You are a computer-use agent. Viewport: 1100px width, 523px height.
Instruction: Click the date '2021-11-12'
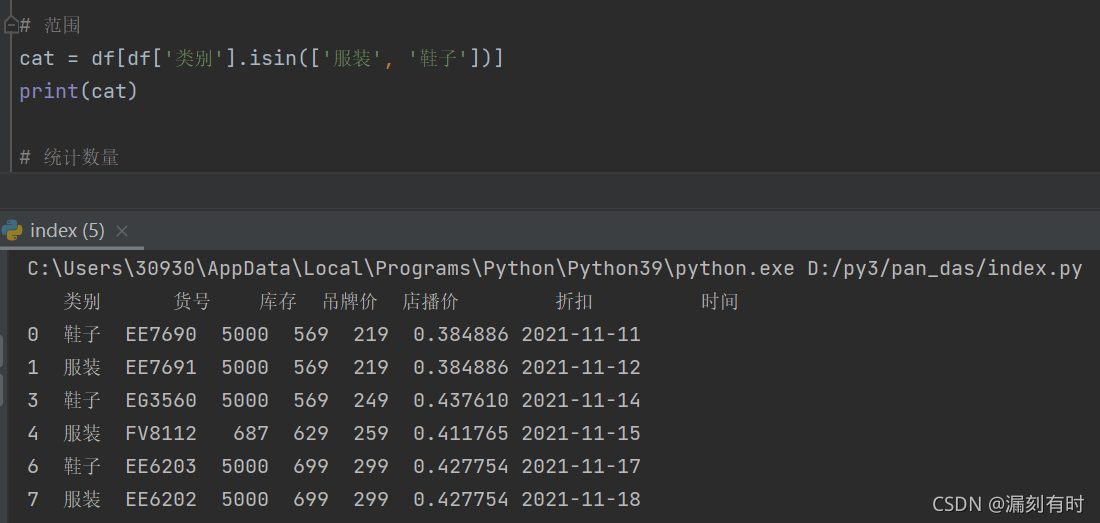pos(581,367)
